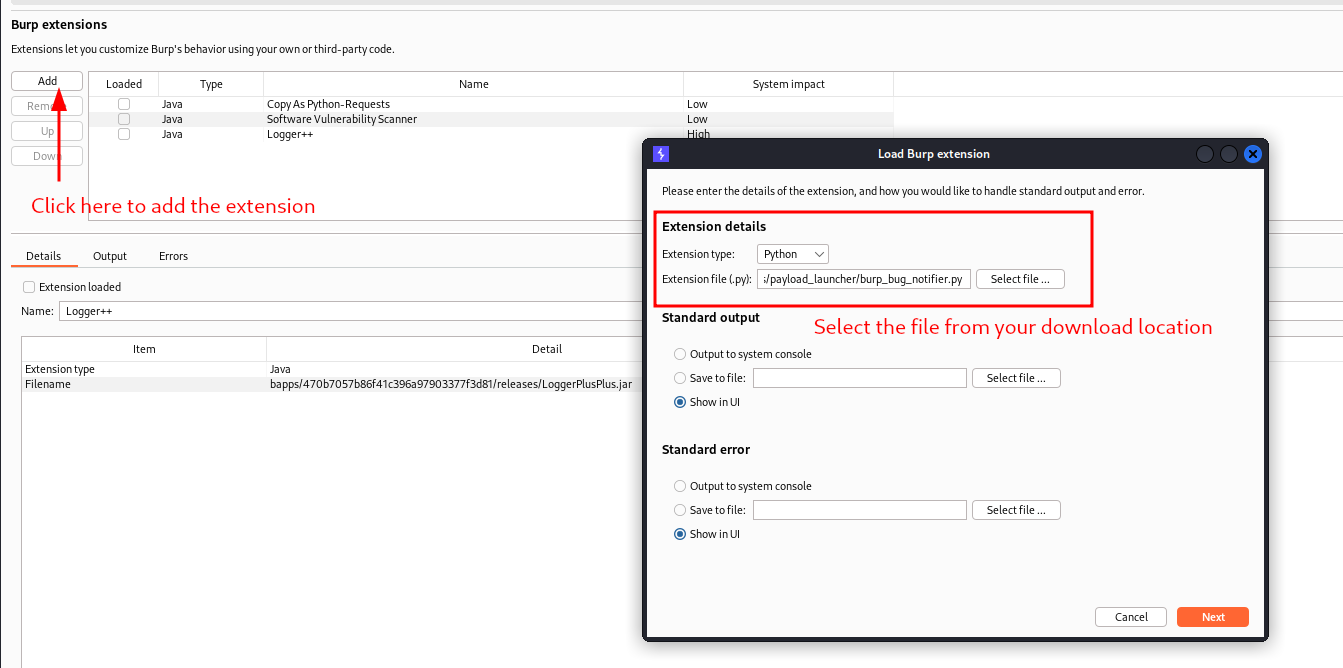Enable the Extension loaded checkbox
Image resolution: width=1343 pixels, height=668 pixels.
29,287
